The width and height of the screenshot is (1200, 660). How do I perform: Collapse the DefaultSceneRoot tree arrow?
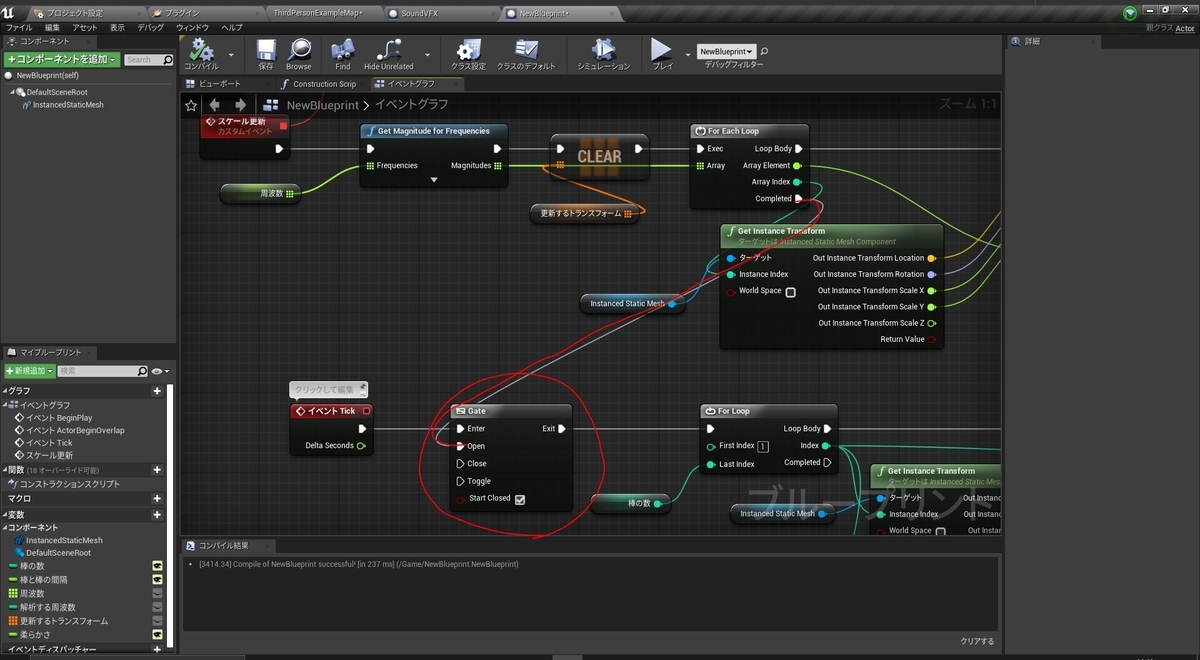click(x=14, y=92)
